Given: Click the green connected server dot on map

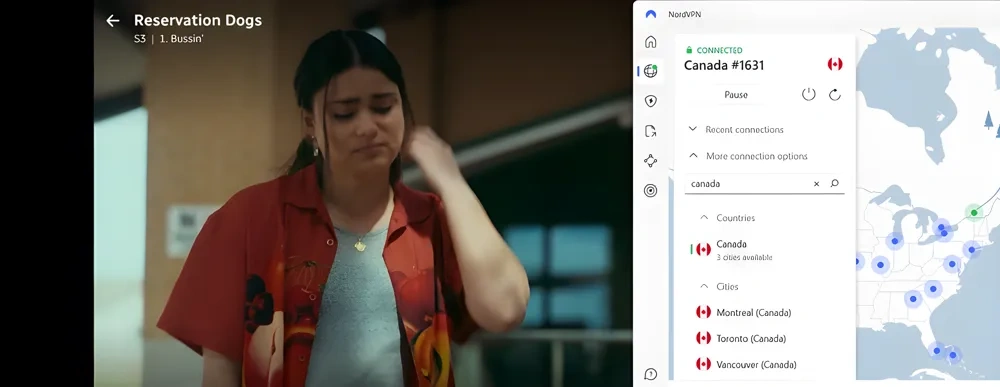Looking at the screenshot, I should [974, 213].
